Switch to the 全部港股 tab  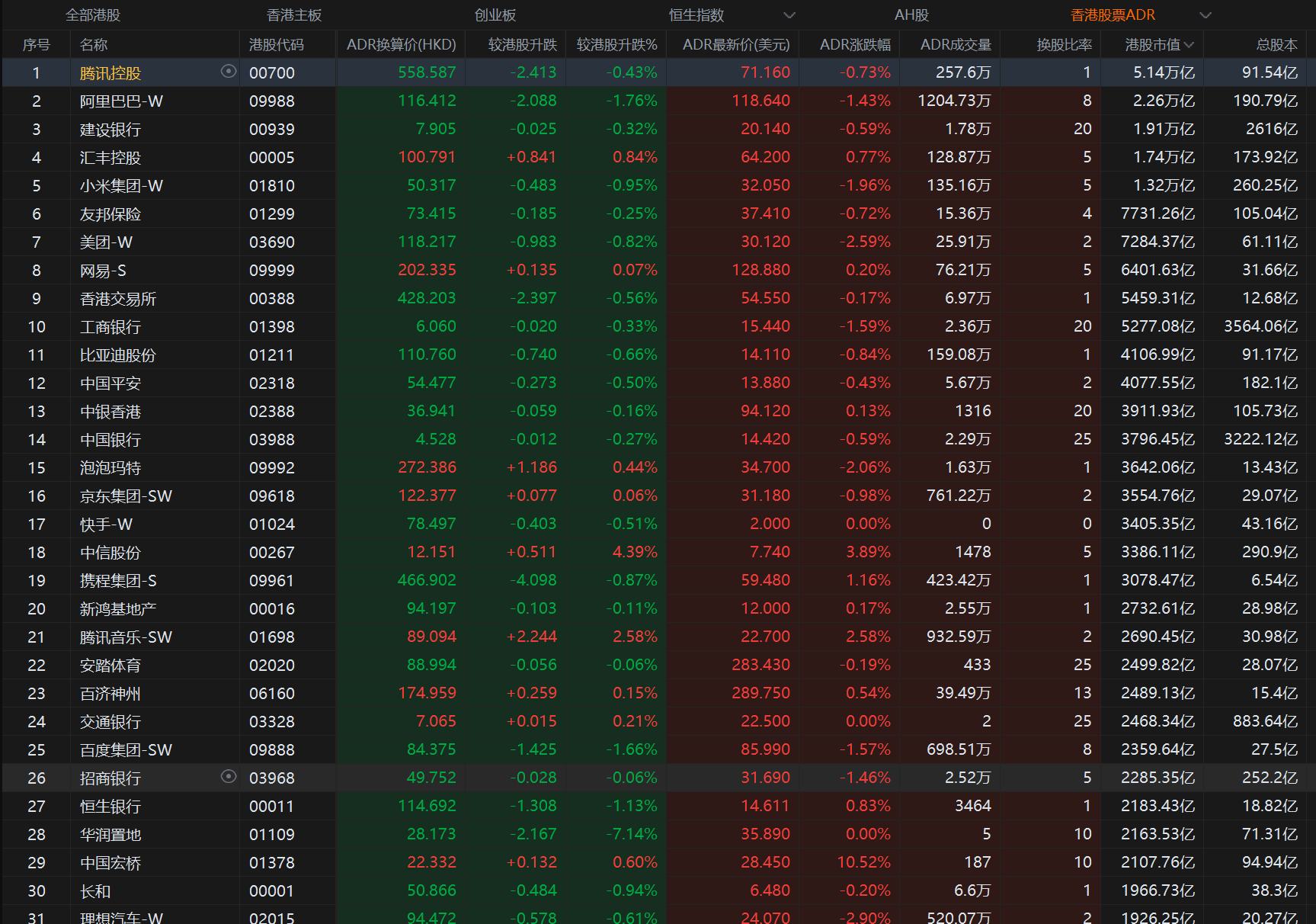pos(93,15)
